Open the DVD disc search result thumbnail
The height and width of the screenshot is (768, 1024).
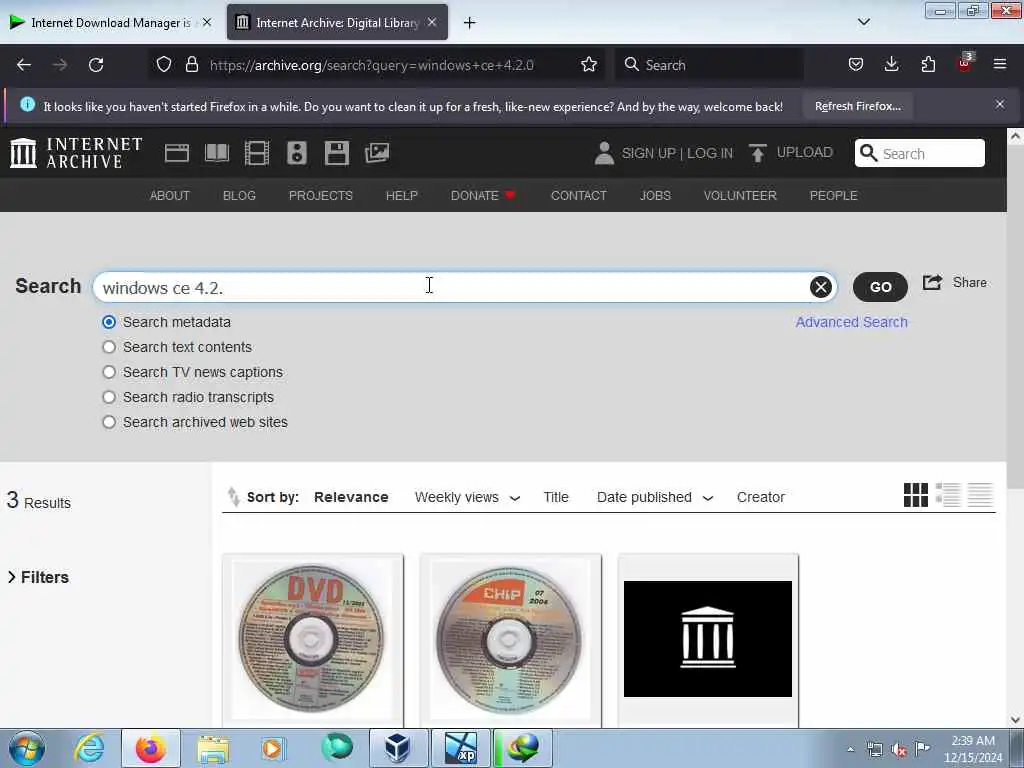[313, 640]
